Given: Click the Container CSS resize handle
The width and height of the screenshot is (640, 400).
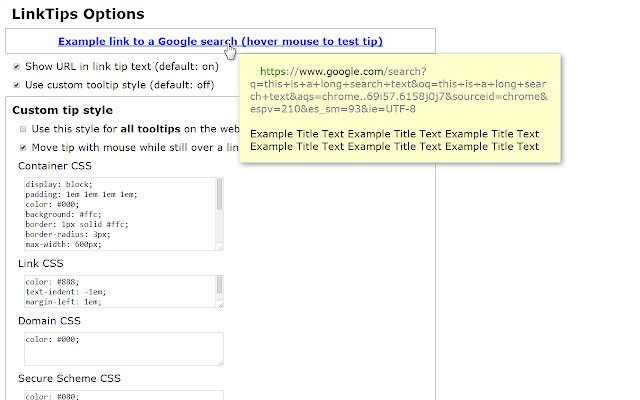Looking at the screenshot, I should tap(220, 247).
